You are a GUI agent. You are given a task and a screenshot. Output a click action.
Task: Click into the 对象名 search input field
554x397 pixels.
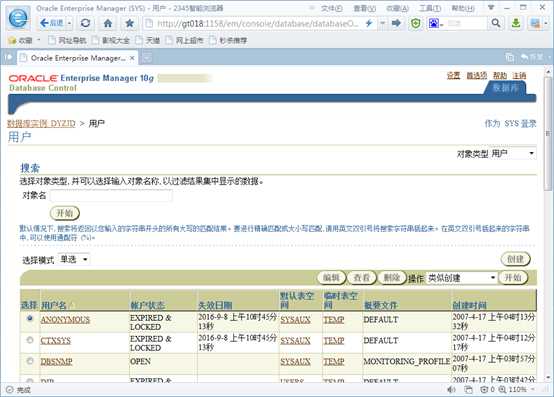coord(111,195)
